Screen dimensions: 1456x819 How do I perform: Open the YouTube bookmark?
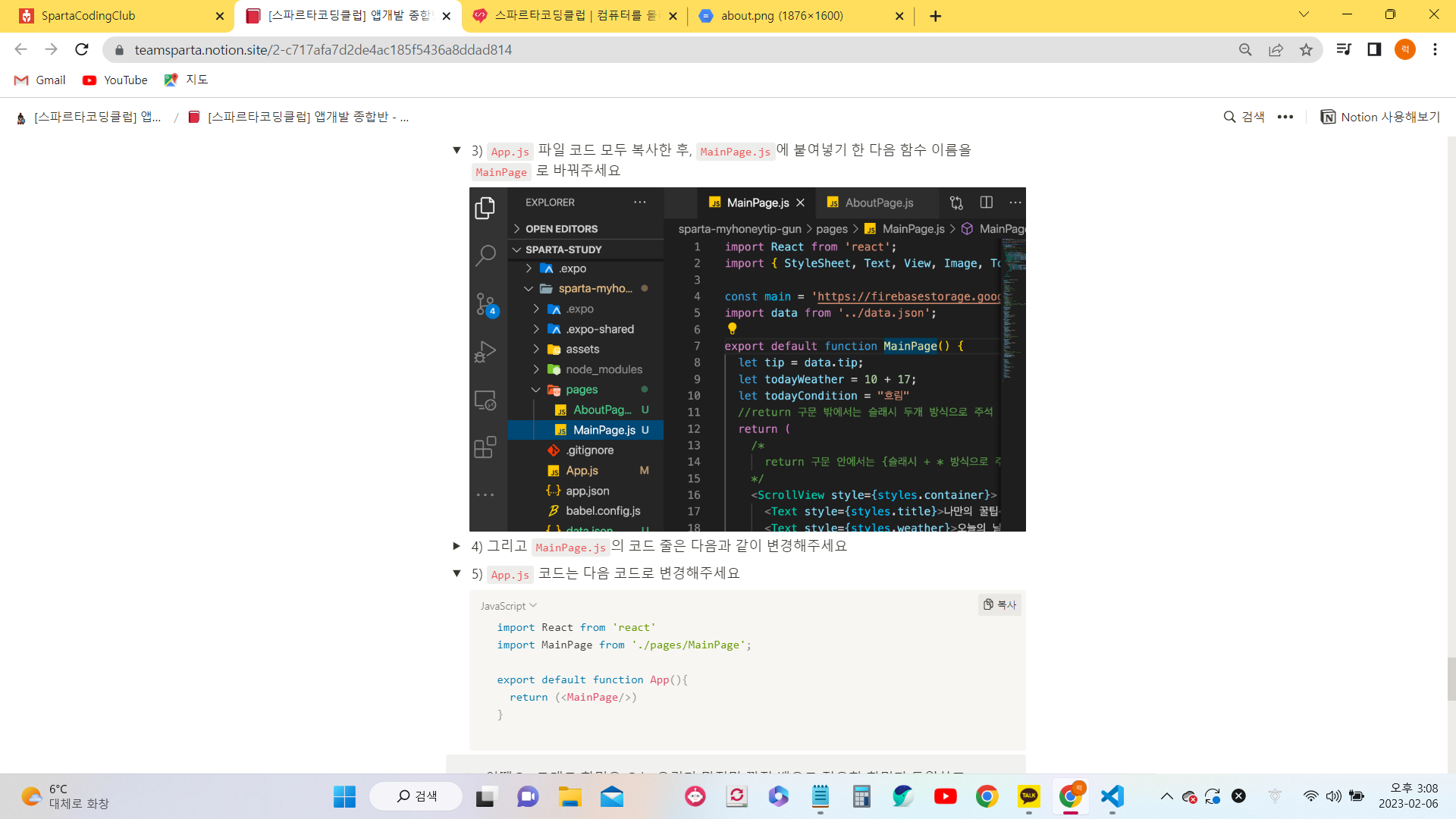click(x=115, y=80)
